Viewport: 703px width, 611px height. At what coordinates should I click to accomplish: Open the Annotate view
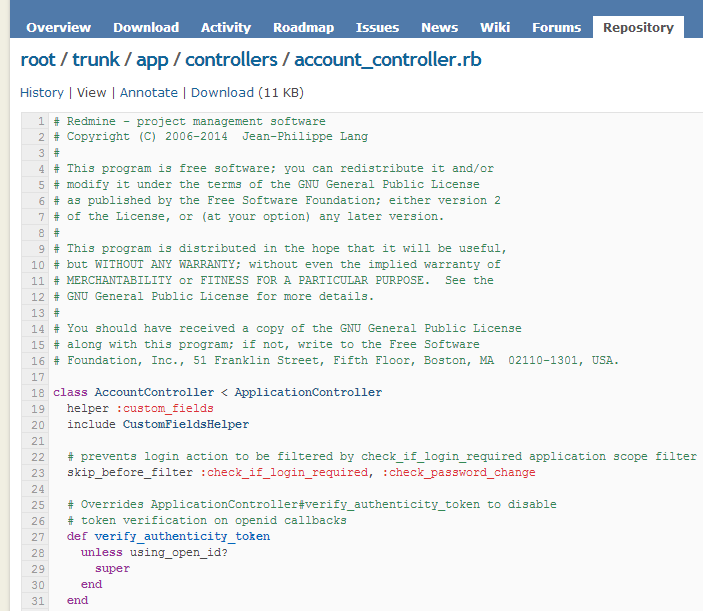(x=149, y=92)
